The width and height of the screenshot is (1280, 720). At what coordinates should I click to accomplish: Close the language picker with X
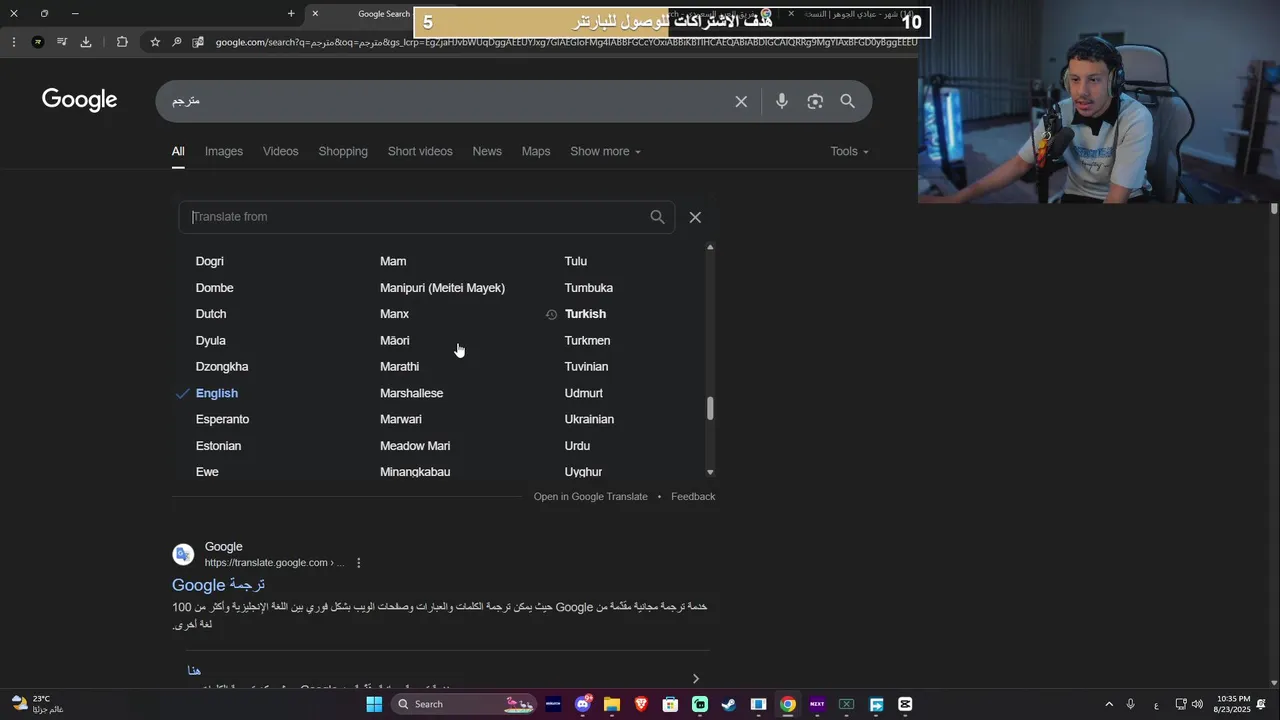(x=695, y=217)
